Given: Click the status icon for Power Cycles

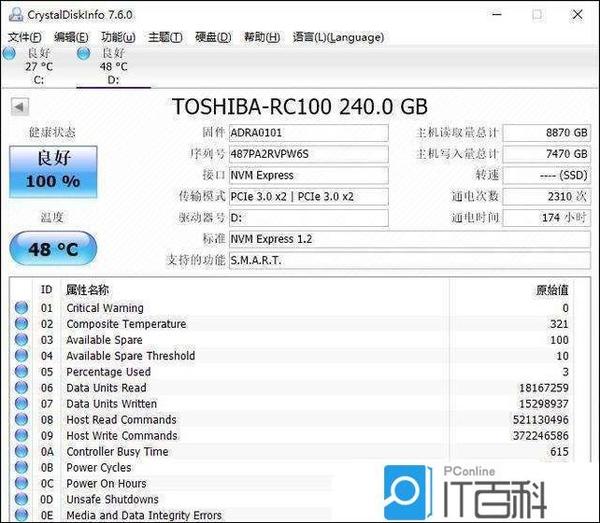Looking at the screenshot, I should pos(21,467).
